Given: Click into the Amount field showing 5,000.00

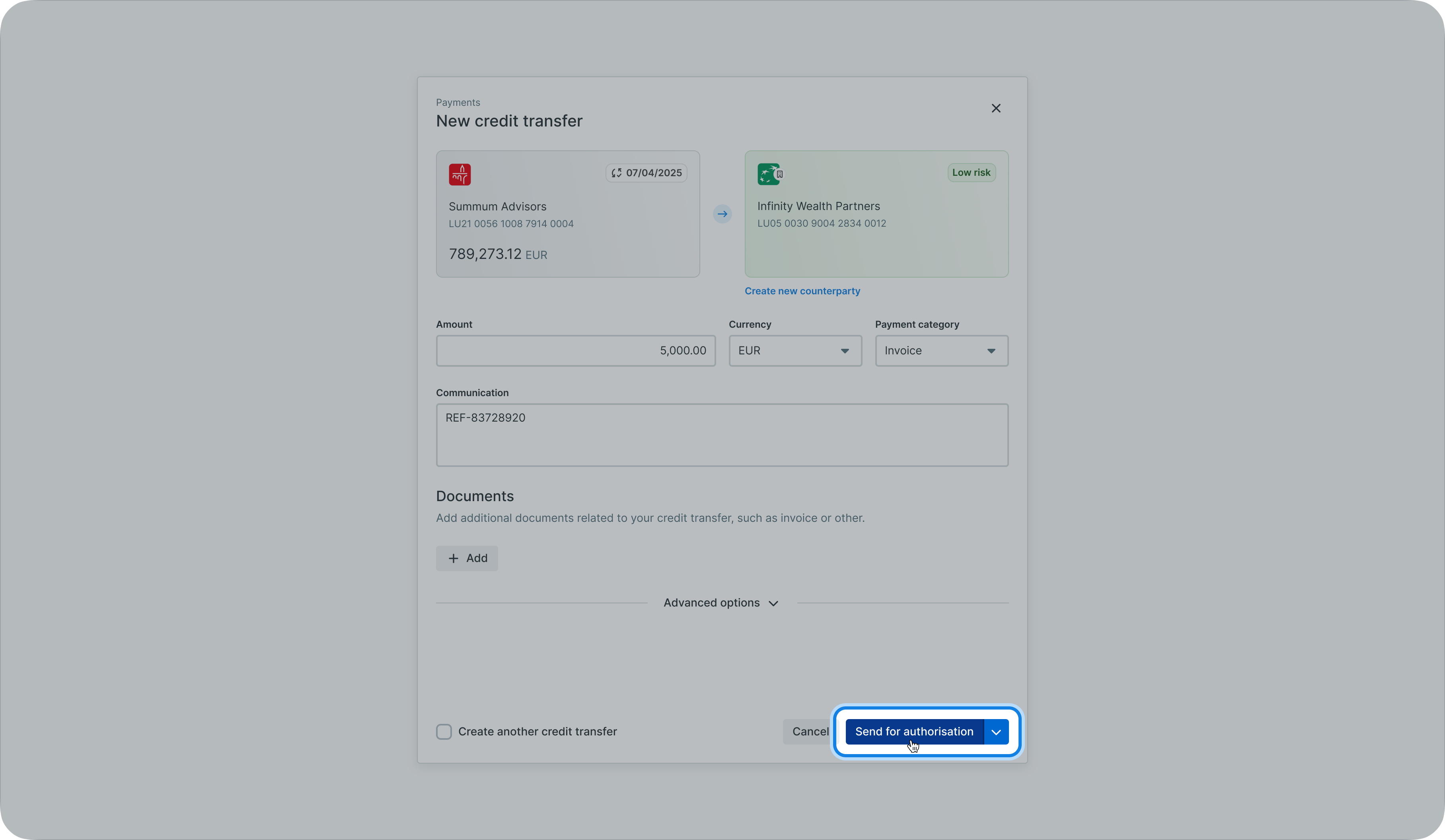Looking at the screenshot, I should tap(575, 350).
